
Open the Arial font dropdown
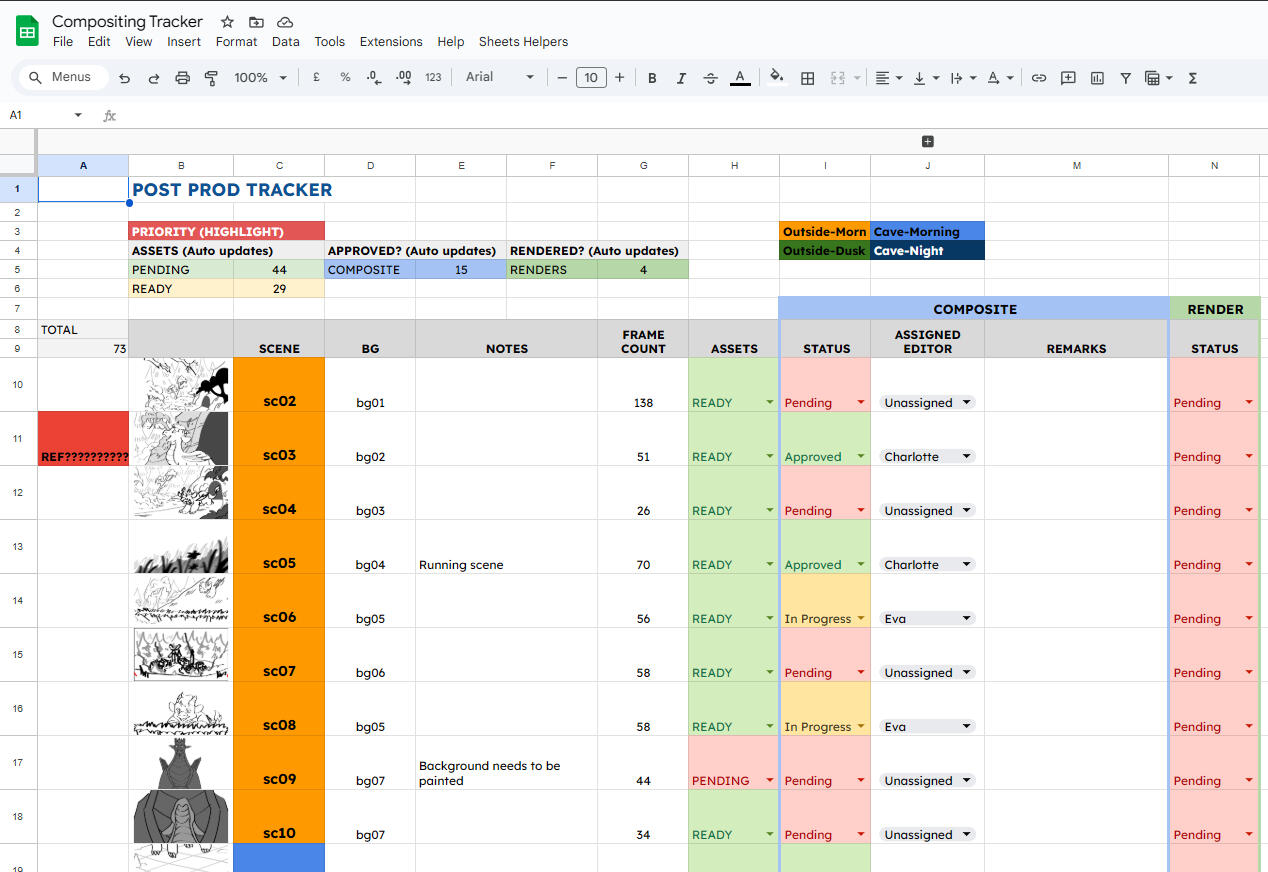point(500,77)
